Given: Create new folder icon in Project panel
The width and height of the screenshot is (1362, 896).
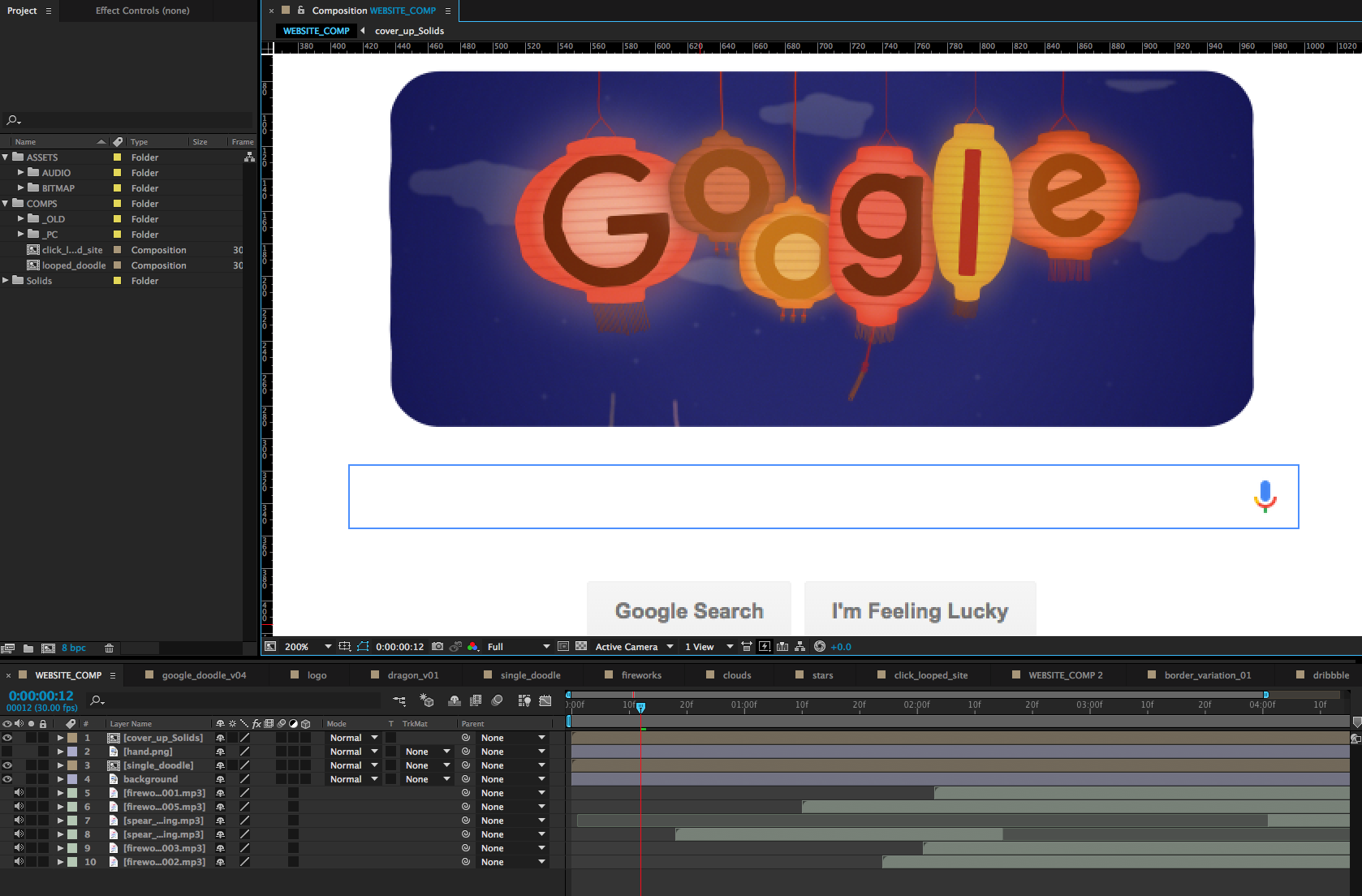Looking at the screenshot, I should coord(28,648).
